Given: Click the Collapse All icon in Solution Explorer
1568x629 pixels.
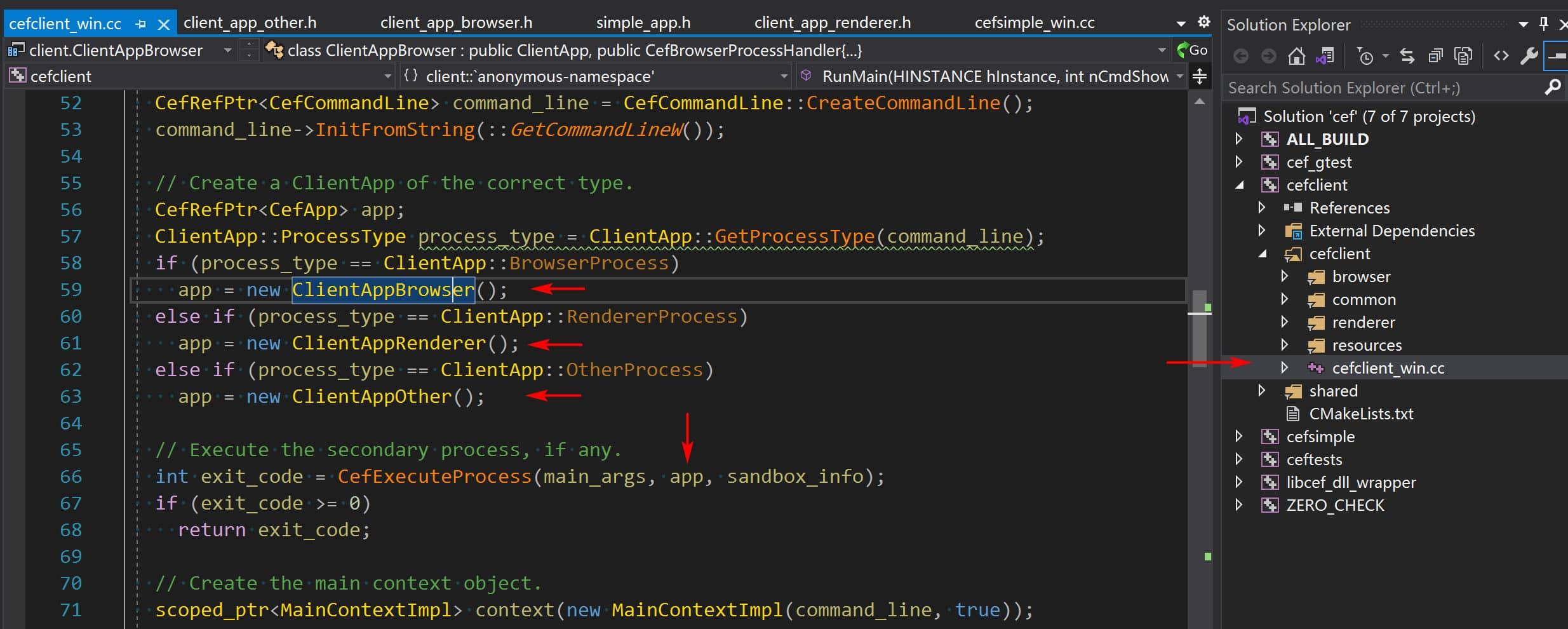Looking at the screenshot, I should click(1435, 57).
